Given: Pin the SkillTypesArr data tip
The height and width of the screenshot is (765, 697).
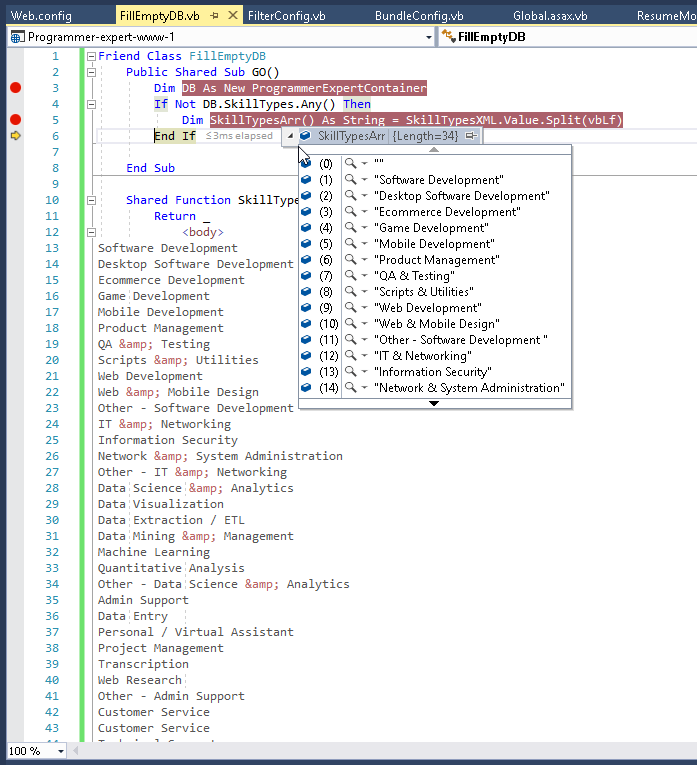Looking at the screenshot, I should click(x=471, y=136).
